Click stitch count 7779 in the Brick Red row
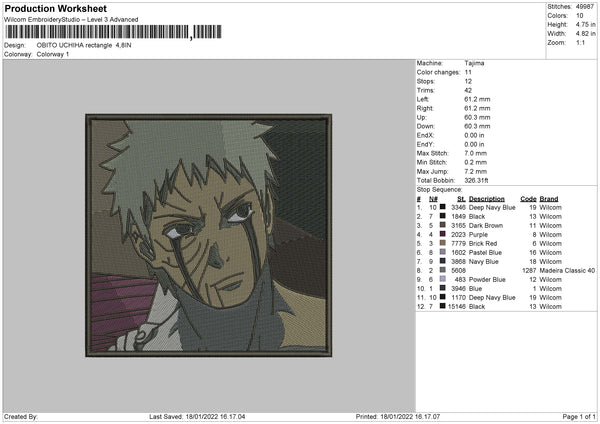Screen dimensions: 600x424 [x=458, y=243]
